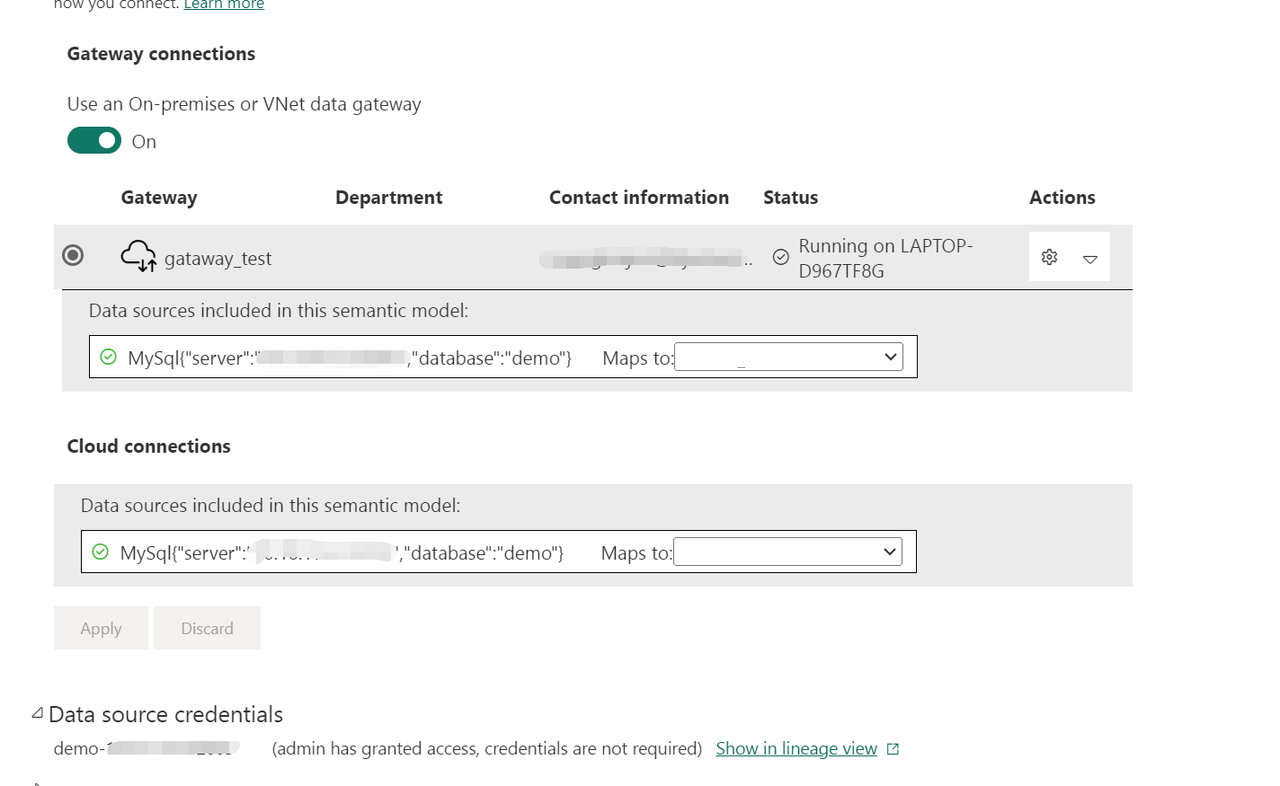Click green check icon in Gateway data source row
Screen dimensions: 1280x786
coord(108,357)
